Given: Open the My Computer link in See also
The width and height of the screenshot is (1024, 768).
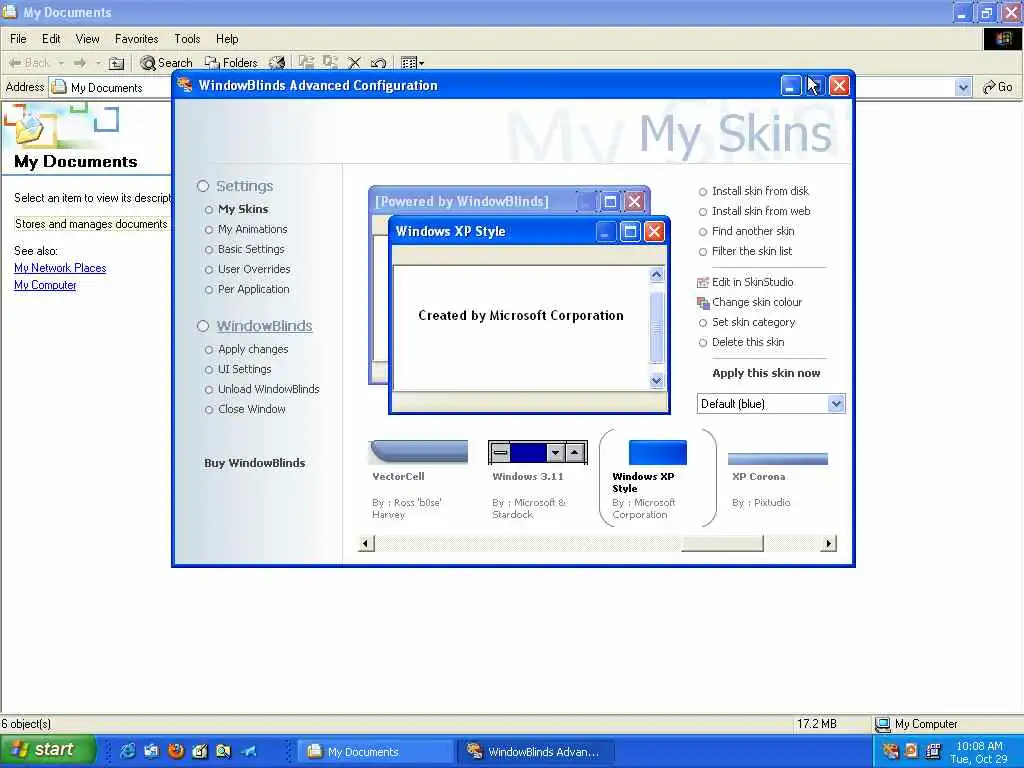Looking at the screenshot, I should click(45, 285).
